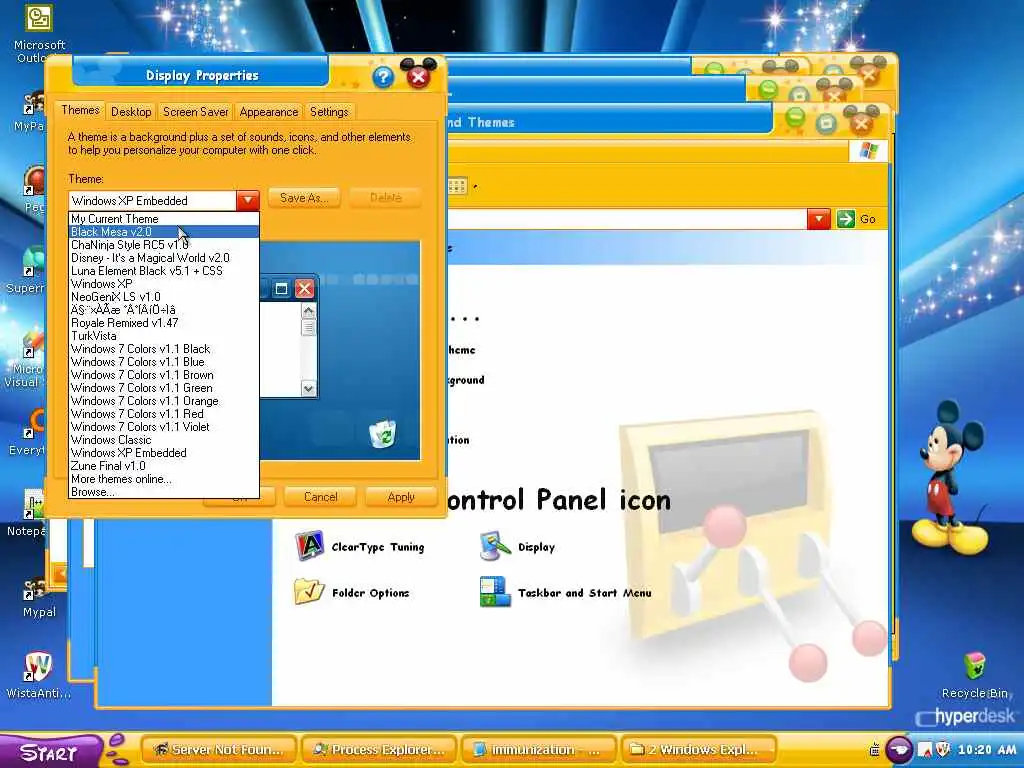
Task: Open the Microsoft Outlook desktop icon
Action: [39, 34]
